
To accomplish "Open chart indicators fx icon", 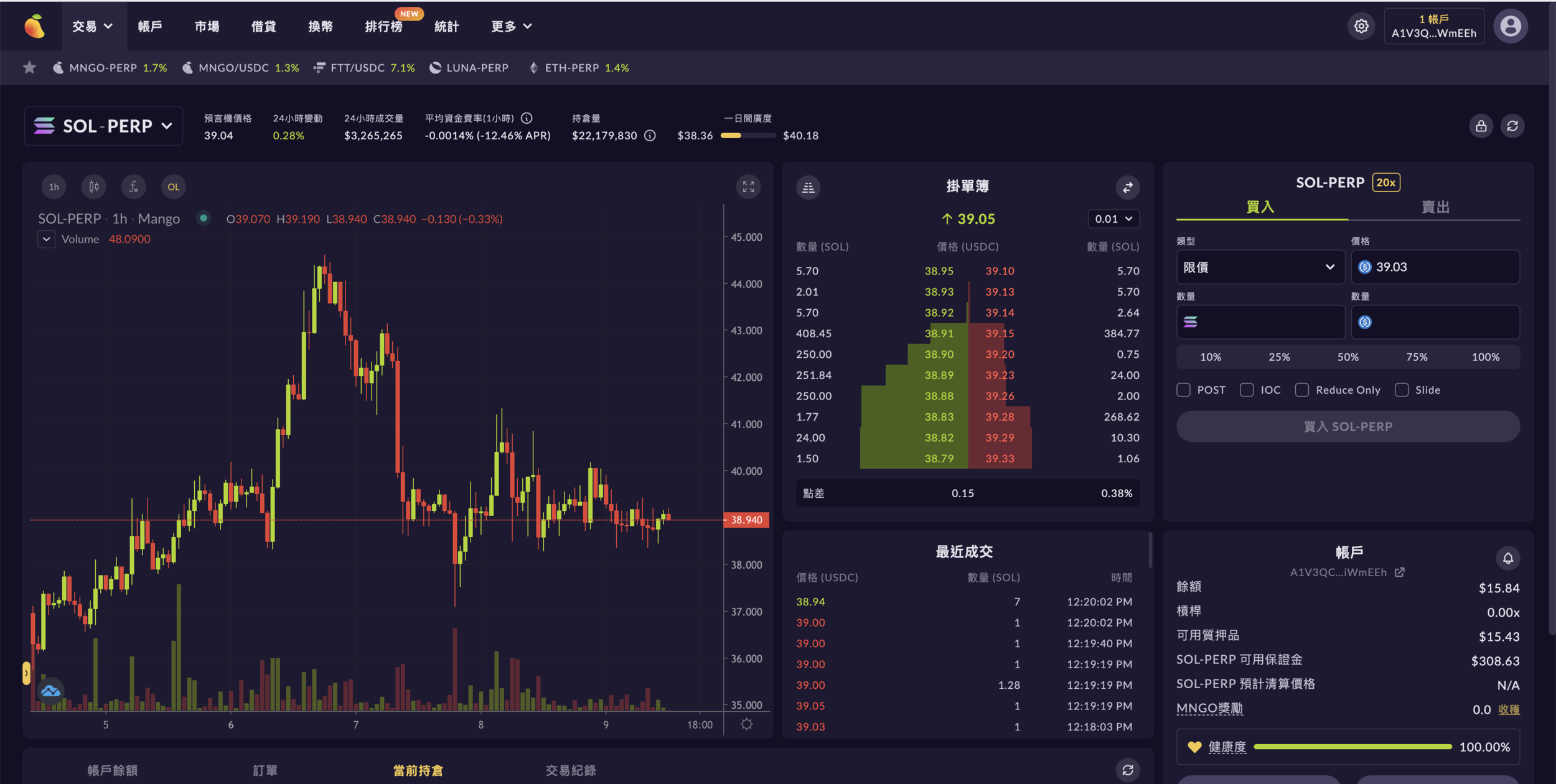I will (x=134, y=187).
